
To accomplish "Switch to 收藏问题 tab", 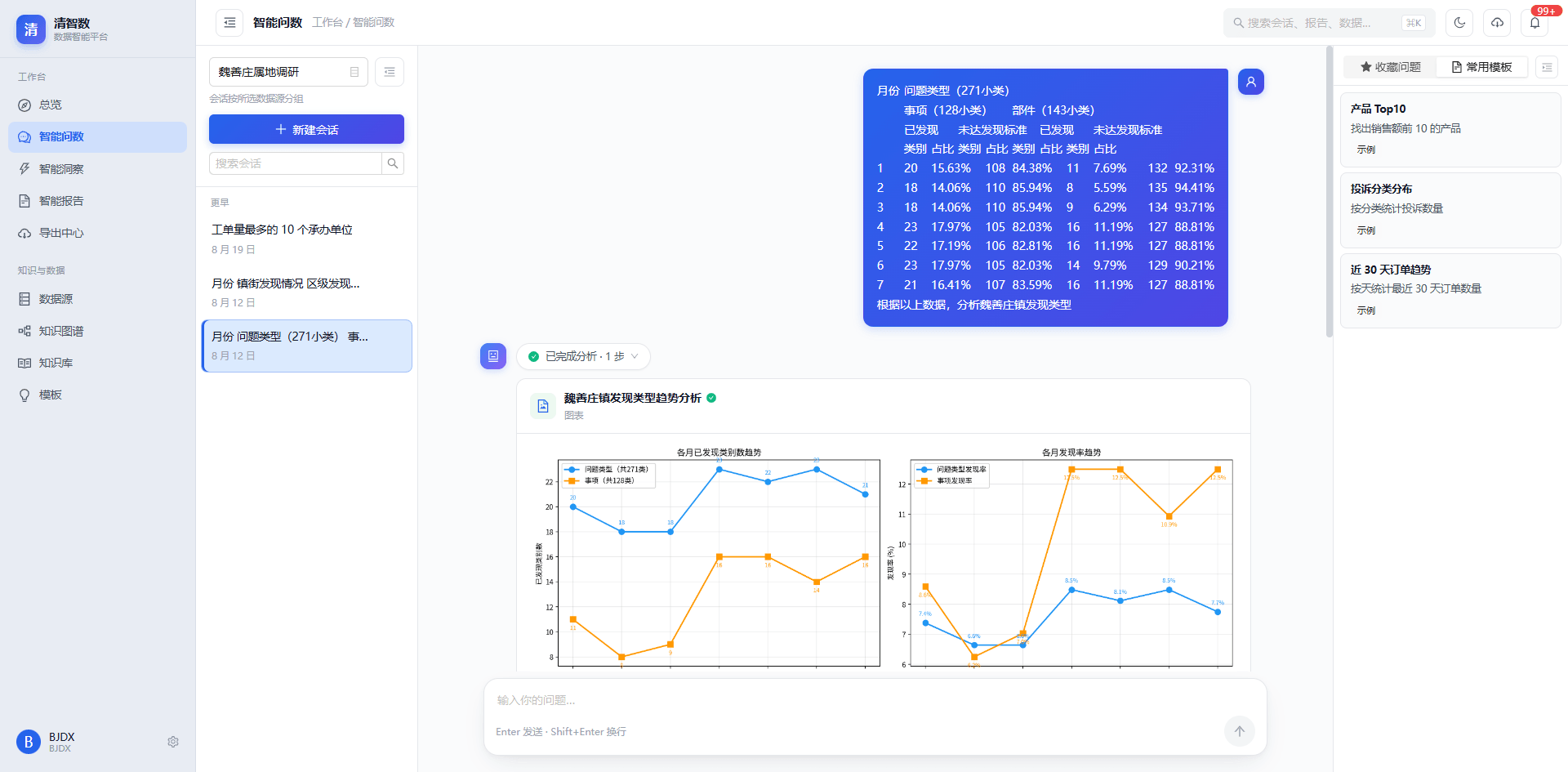I will point(1390,67).
